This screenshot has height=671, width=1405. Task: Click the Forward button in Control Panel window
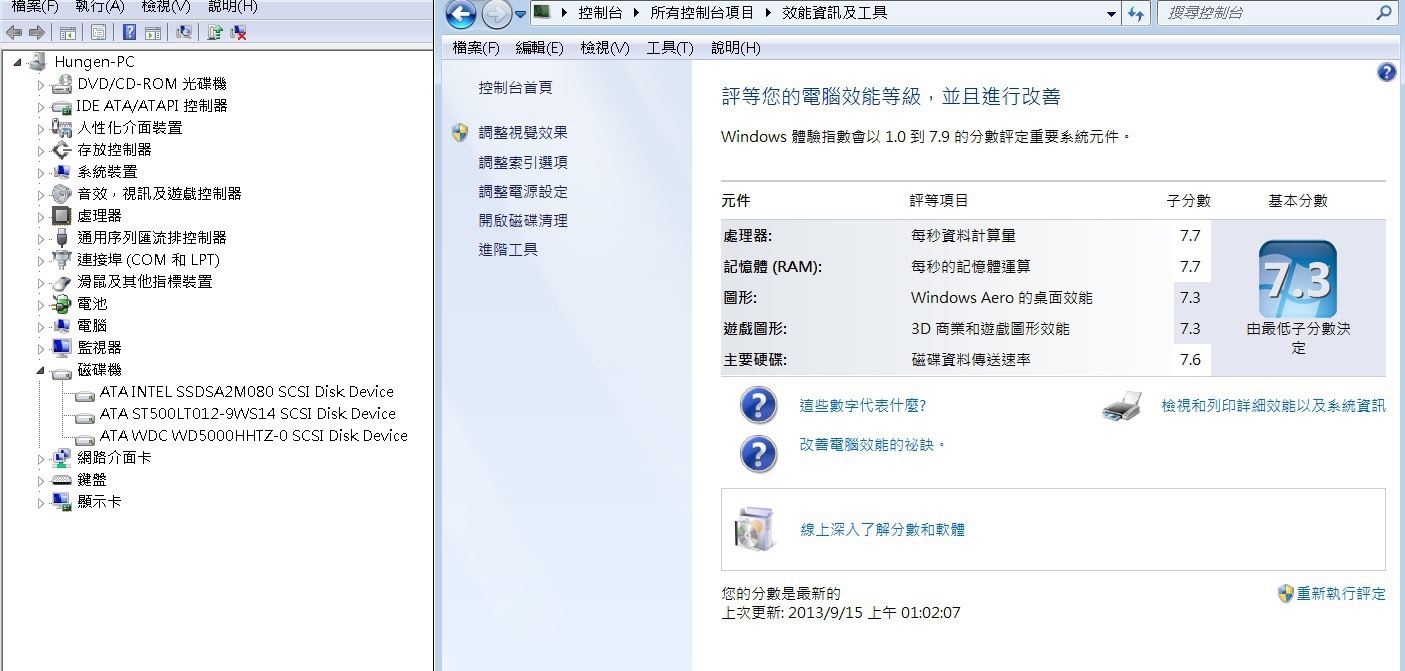[x=496, y=14]
